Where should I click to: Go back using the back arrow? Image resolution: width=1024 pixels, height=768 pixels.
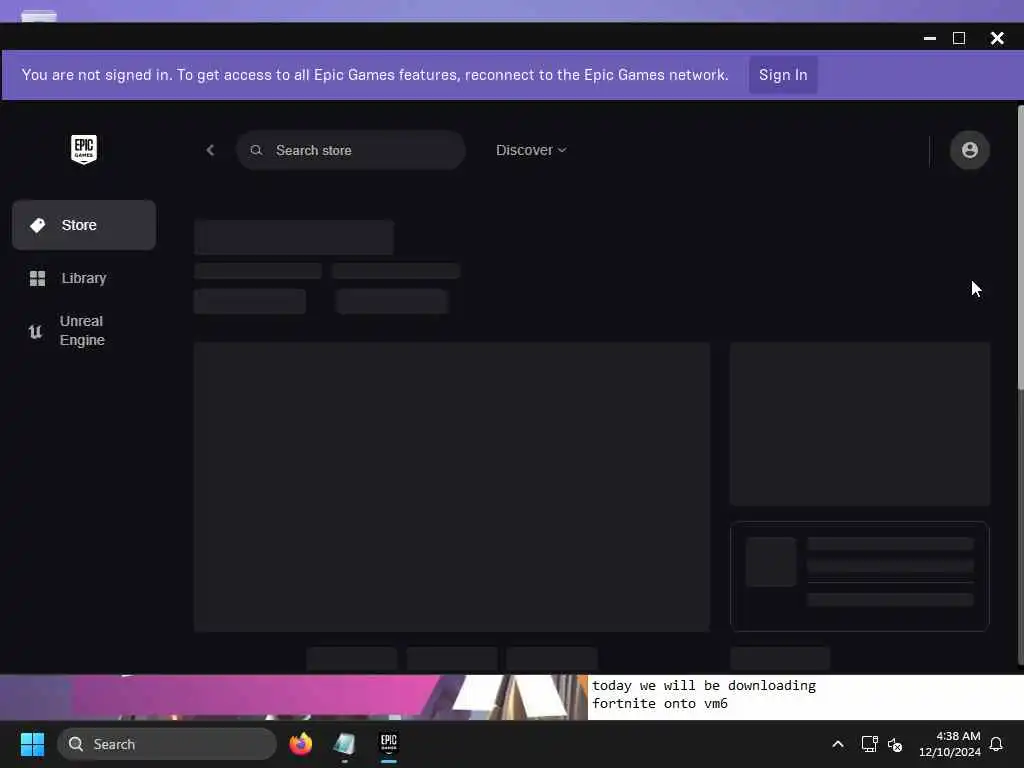click(x=210, y=150)
